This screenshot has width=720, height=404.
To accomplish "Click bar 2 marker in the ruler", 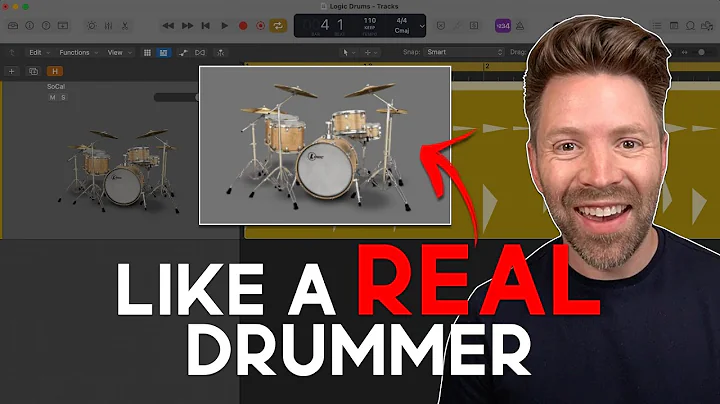I will click(487, 67).
